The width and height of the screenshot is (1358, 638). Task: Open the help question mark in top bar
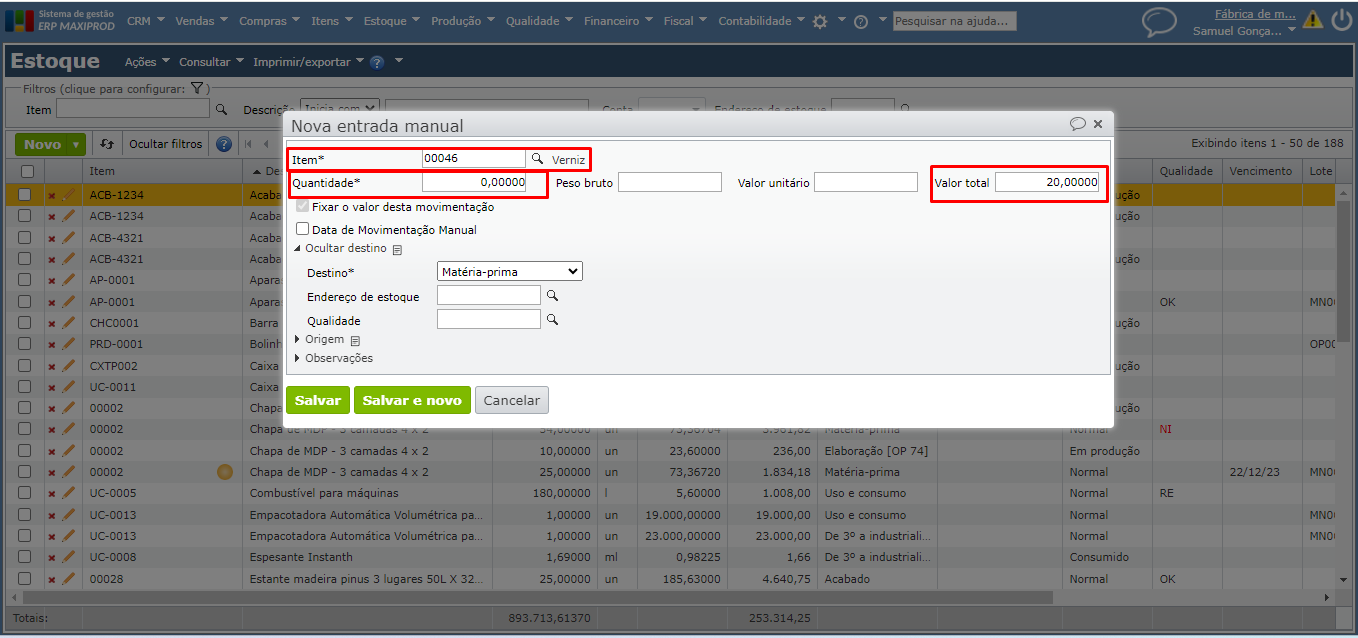860,21
